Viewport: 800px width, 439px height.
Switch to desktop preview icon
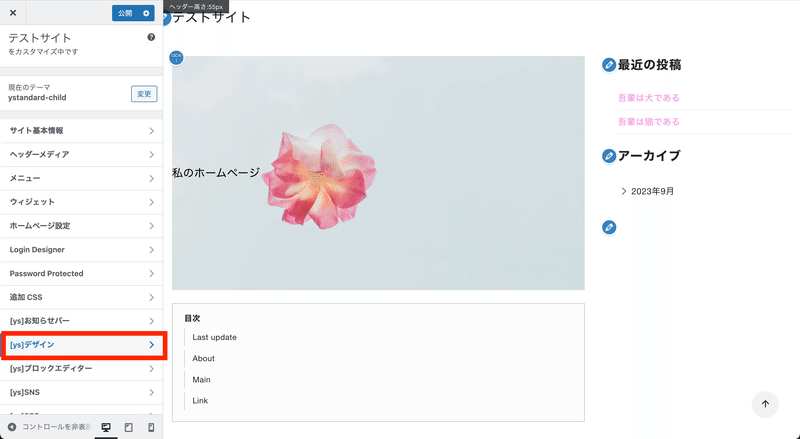point(106,428)
